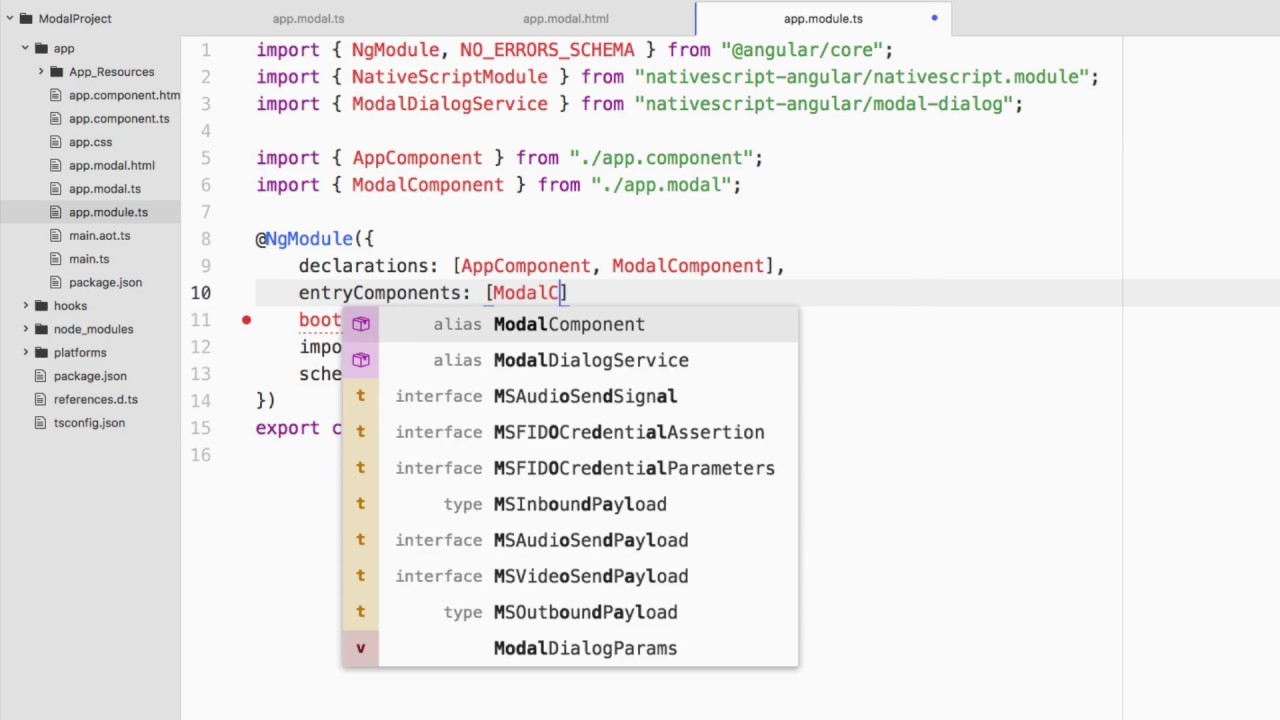Select the app.module.ts tab label
This screenshot has width=1280, height=720.
[823, 18]
